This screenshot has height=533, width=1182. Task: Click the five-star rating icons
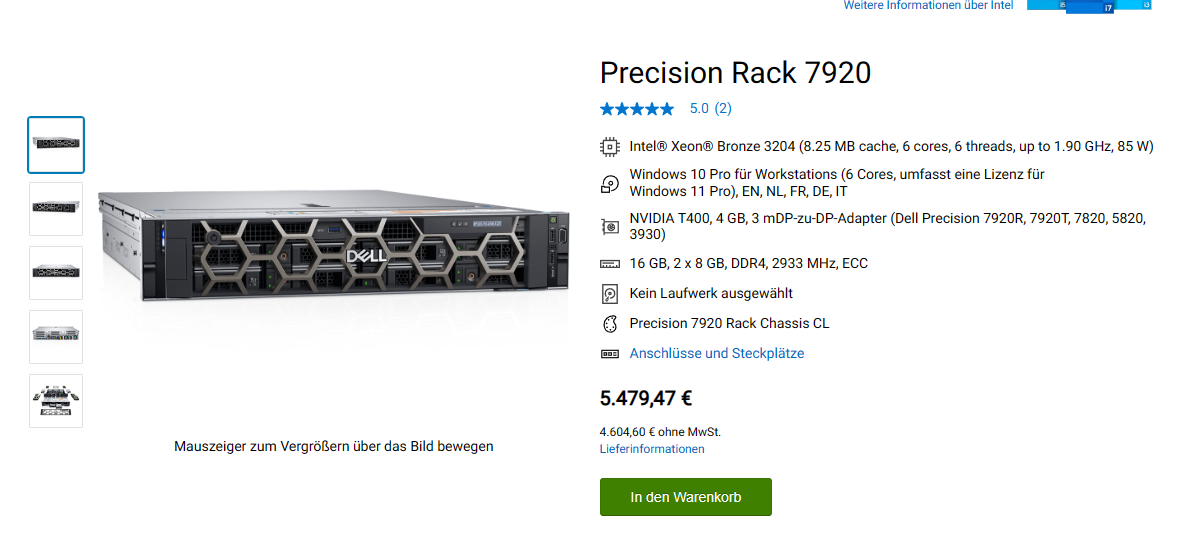pyautogui.click(x=637, y=109)
